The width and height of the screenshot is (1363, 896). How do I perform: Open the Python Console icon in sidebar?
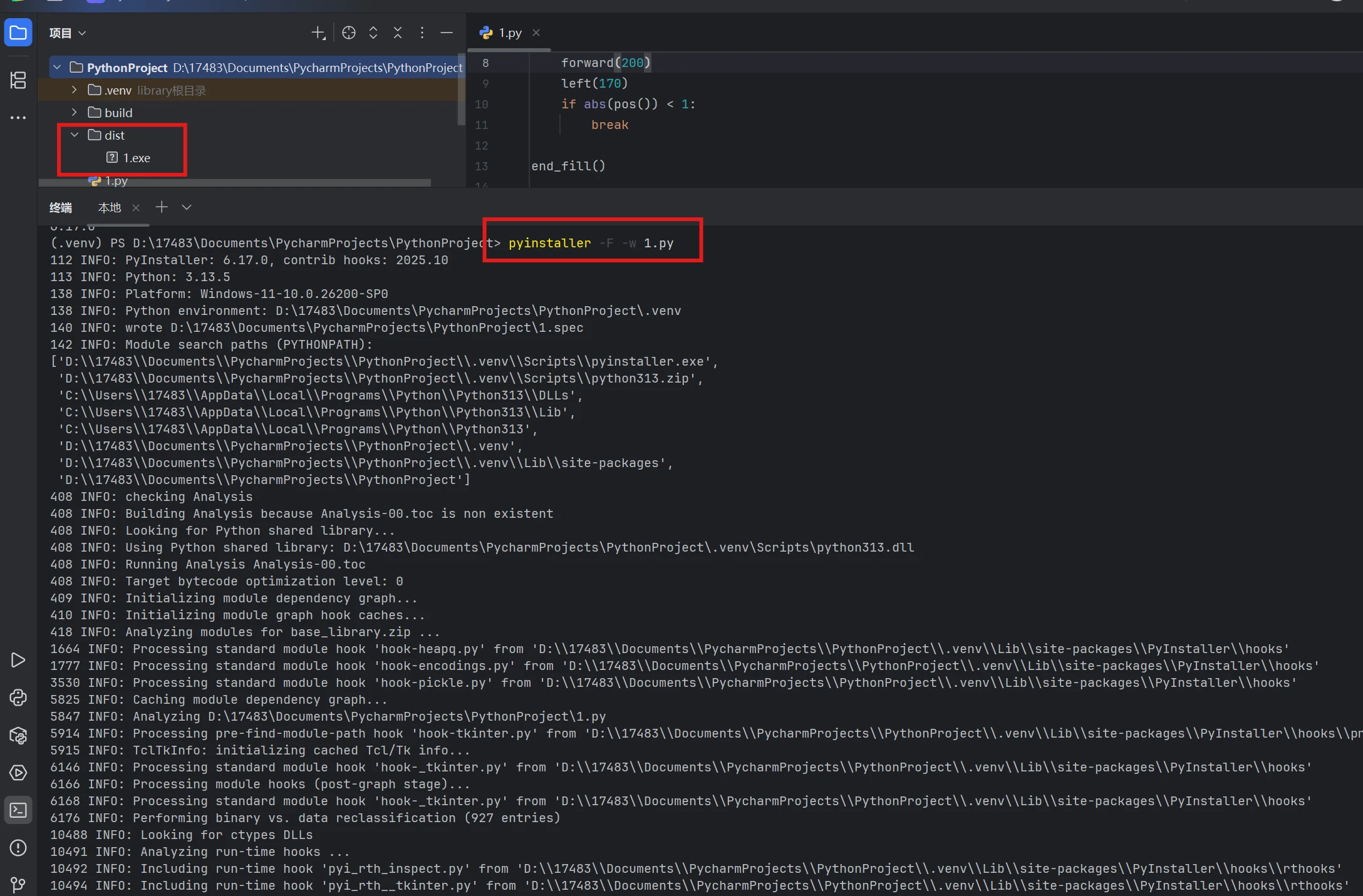tap(18, 698)
